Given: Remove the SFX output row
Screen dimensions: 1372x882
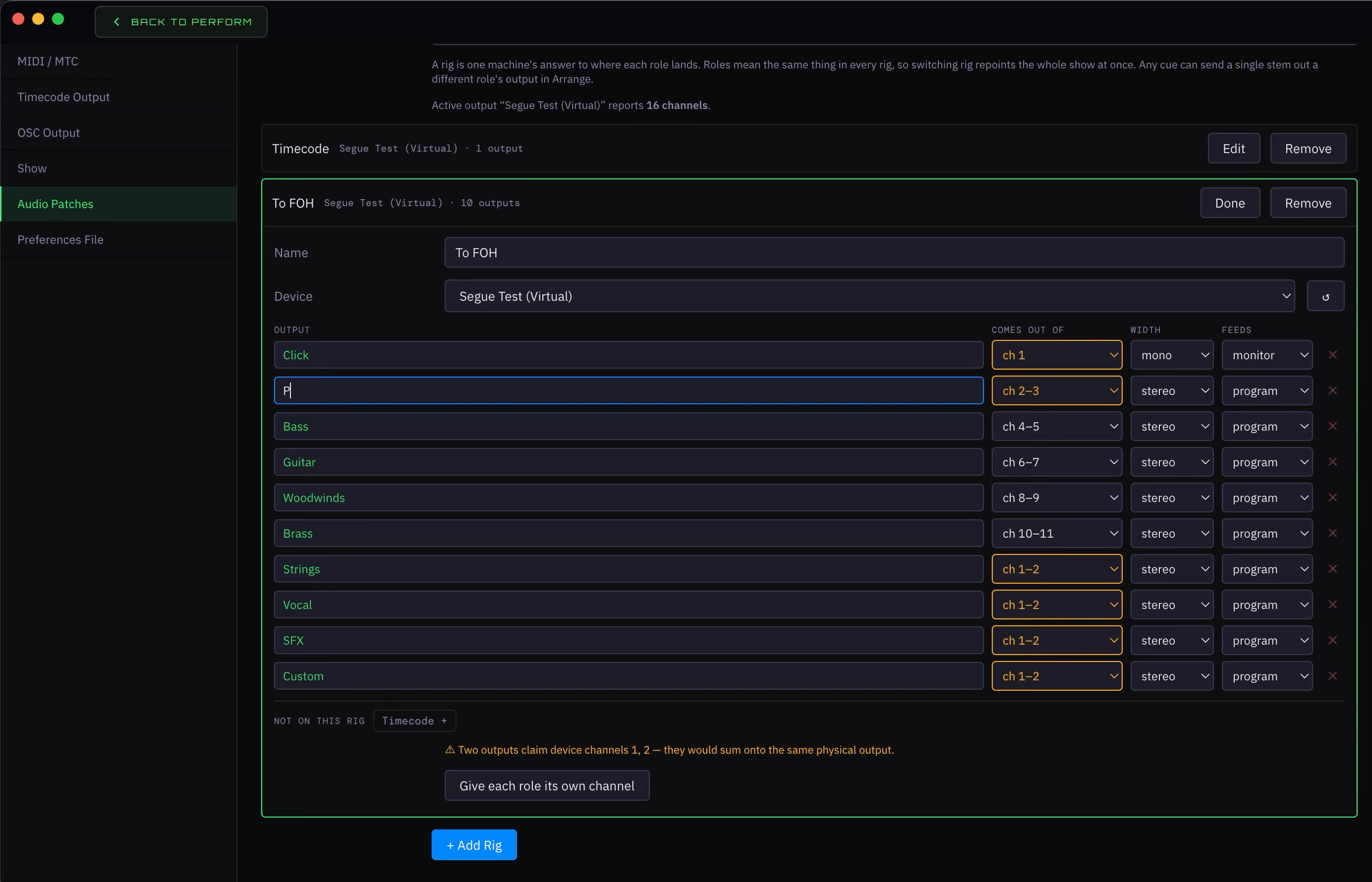Looking at the screenshot, I should 1332,640.
